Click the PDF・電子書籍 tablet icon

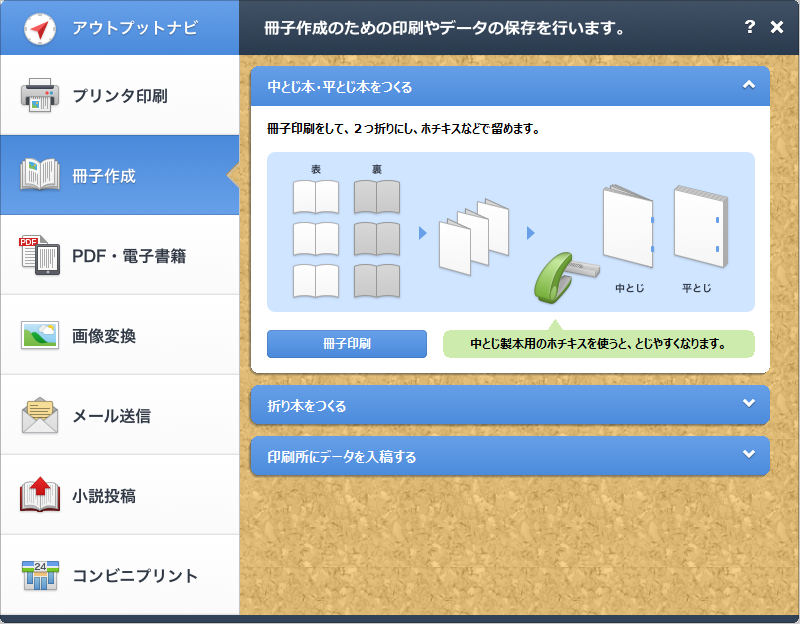(39, 255)
